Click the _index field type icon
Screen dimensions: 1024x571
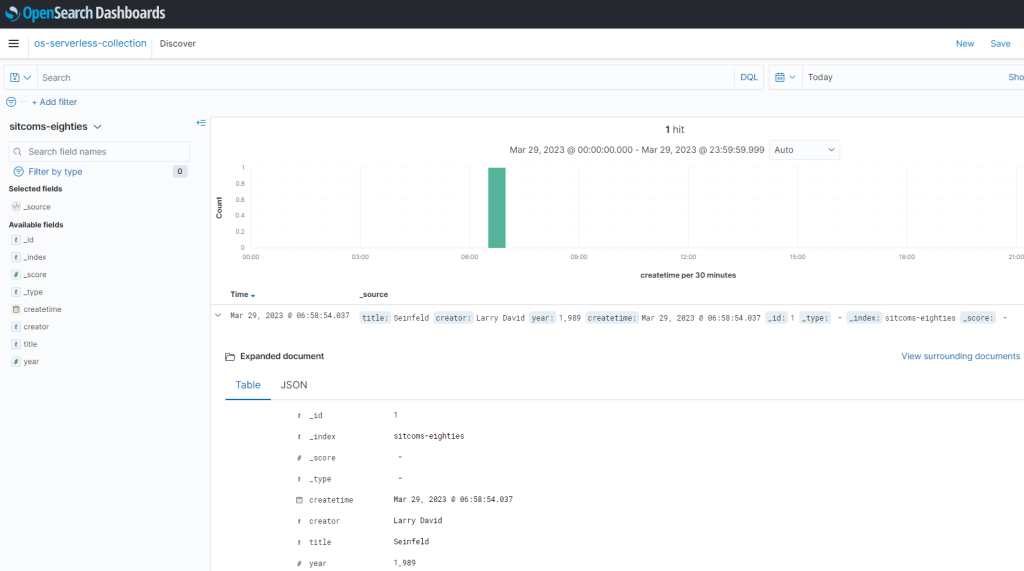[x=16, y=257]
